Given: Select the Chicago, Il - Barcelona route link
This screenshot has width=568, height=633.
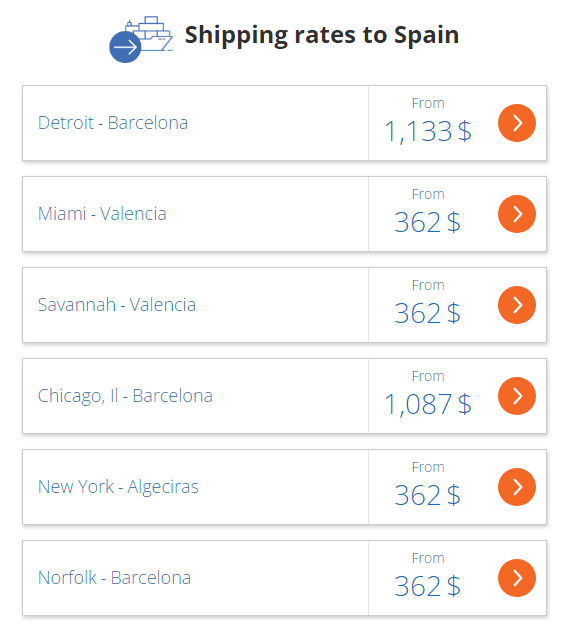Looking at the screenshot, I should (x=125, y=396).
